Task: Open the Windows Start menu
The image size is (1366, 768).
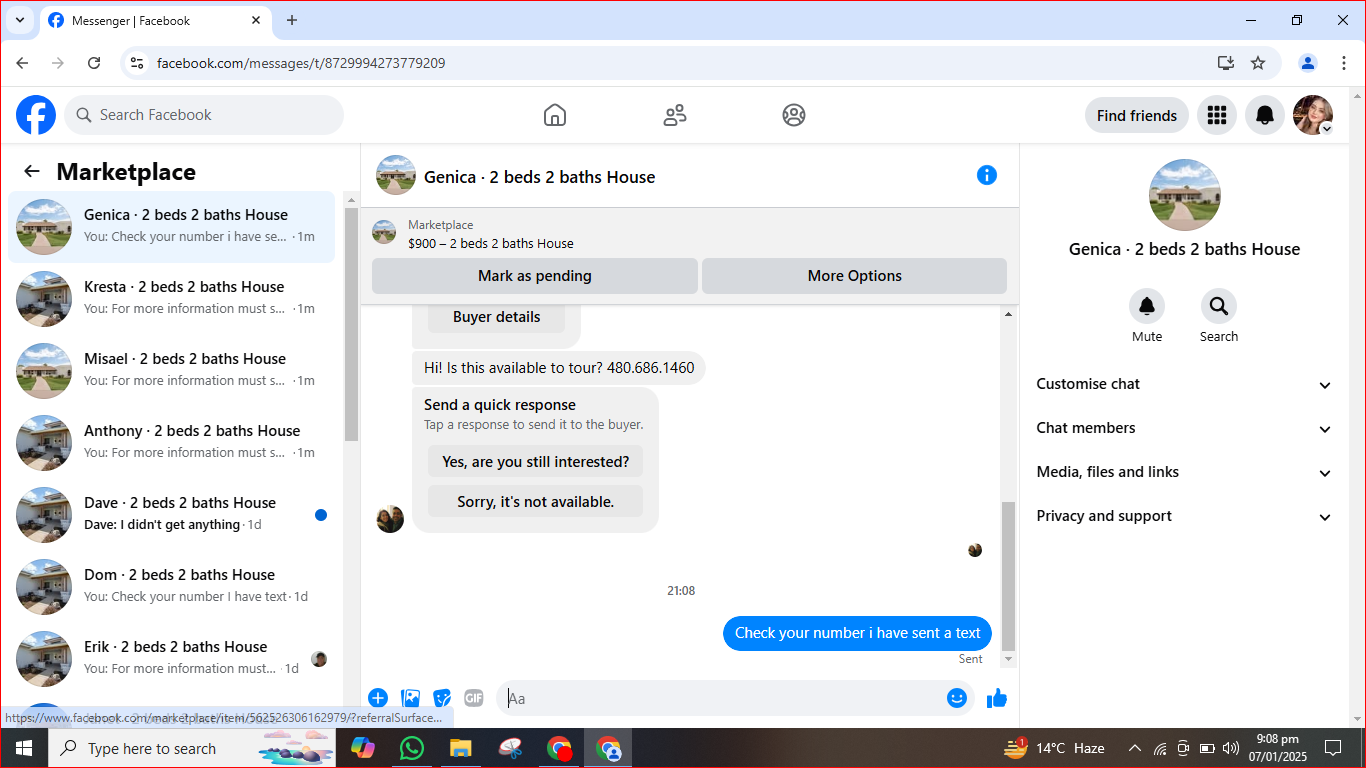Action: 23,748
